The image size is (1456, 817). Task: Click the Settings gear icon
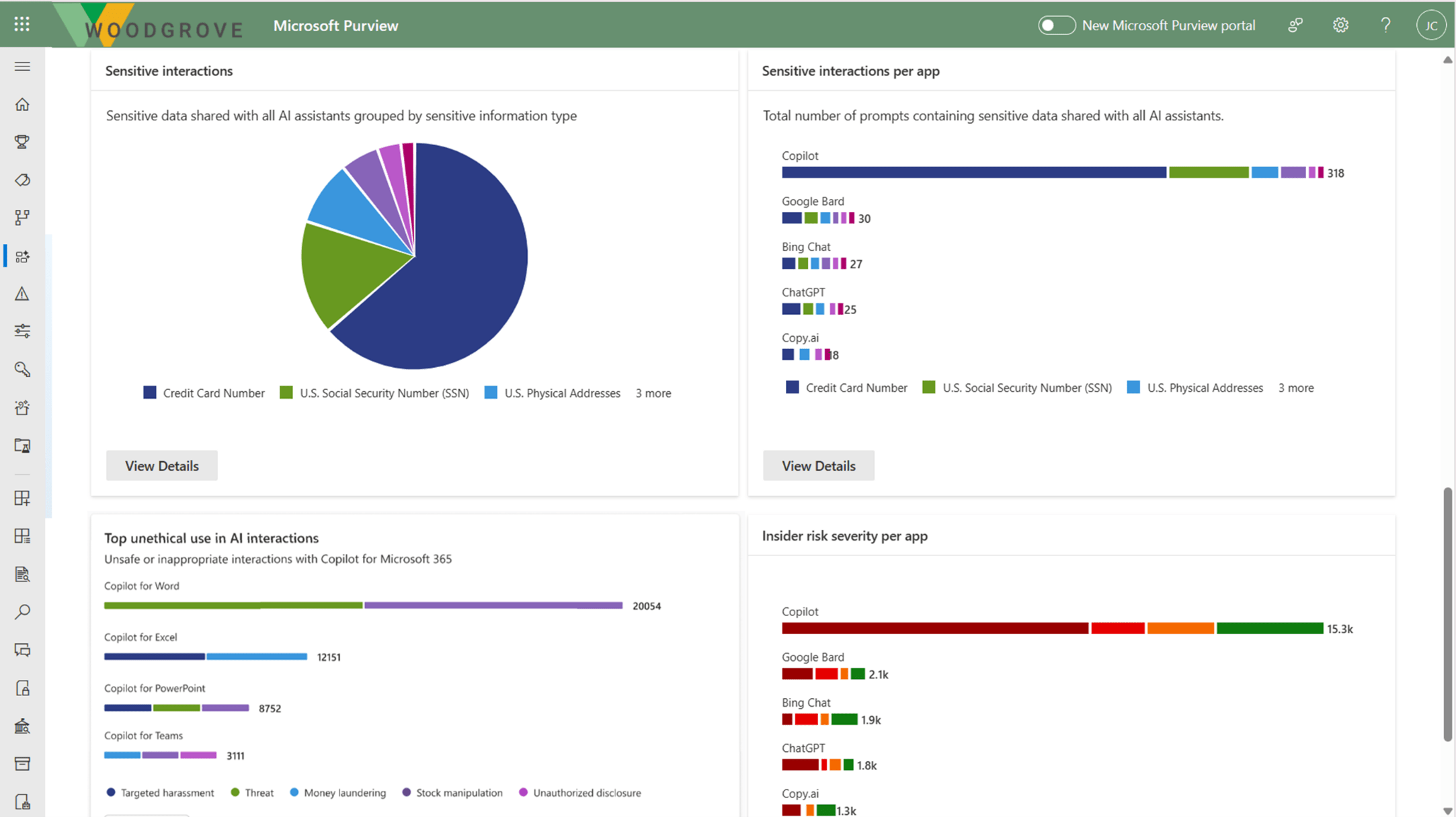click(1340, 26)
